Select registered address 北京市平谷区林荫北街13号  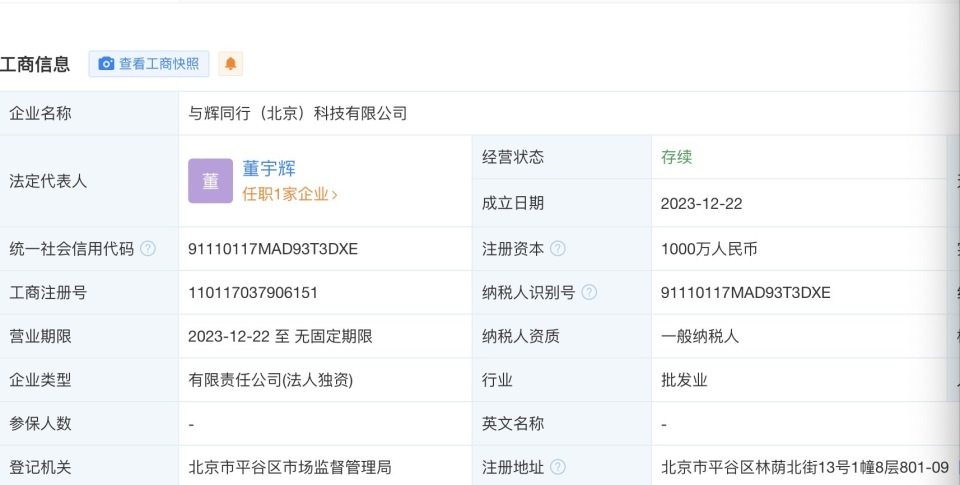pyautogui.click(x=804, y=467)
